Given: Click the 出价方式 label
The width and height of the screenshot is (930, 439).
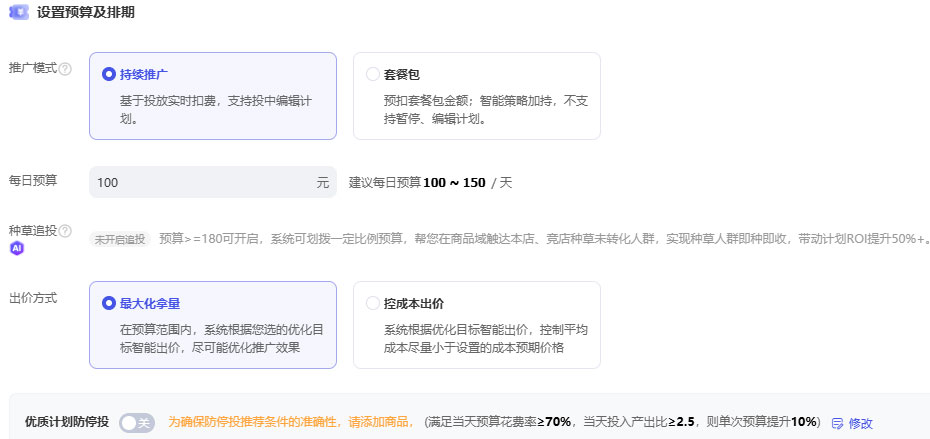Looking at the screenshot, I should click(x=33, y=298).
